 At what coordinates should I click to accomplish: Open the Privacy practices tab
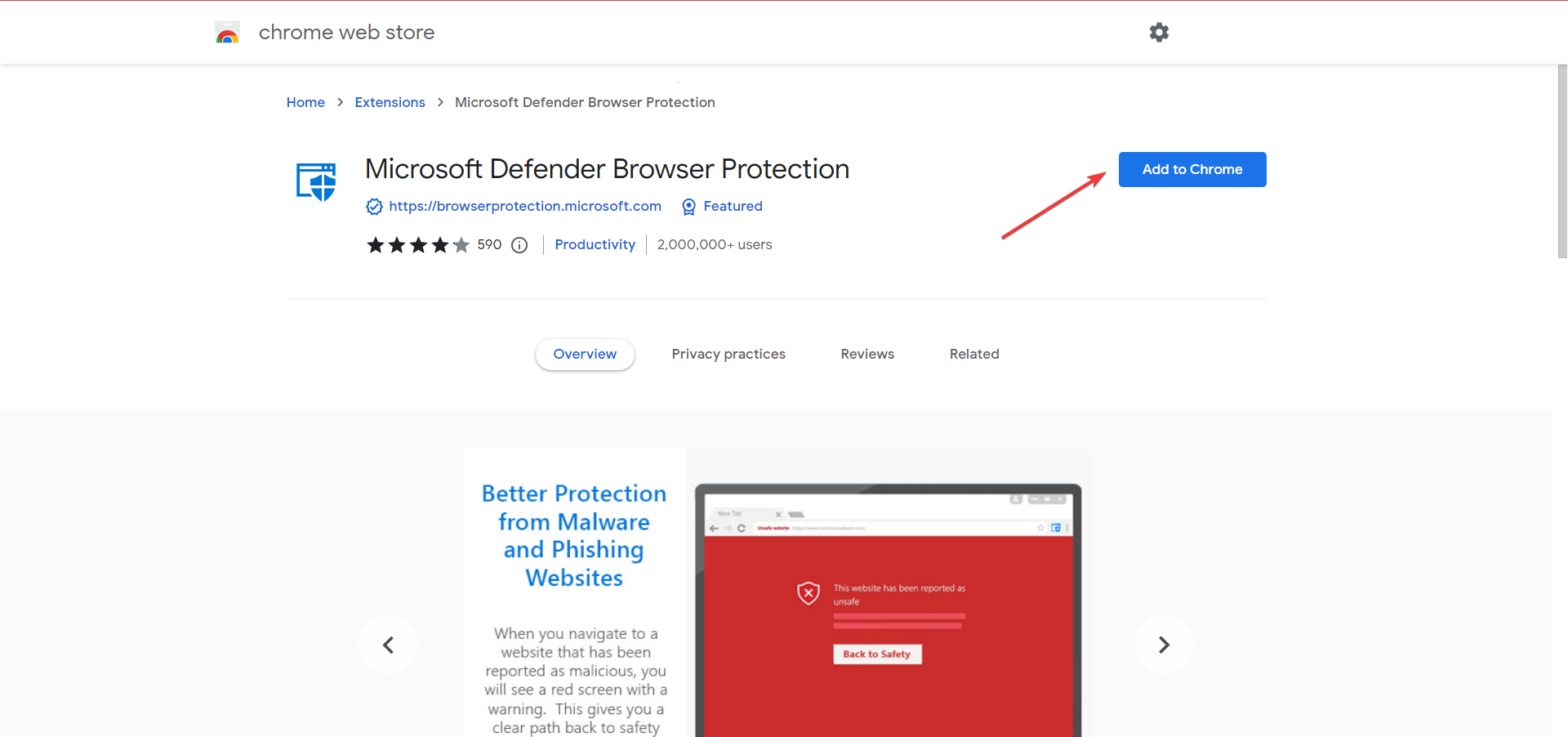[x=728, y=355]
